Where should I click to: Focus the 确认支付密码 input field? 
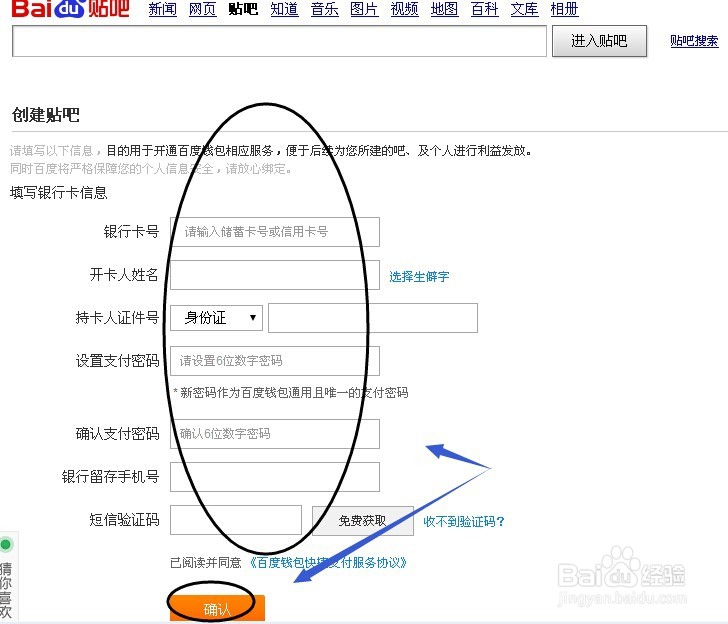(275, 434)
